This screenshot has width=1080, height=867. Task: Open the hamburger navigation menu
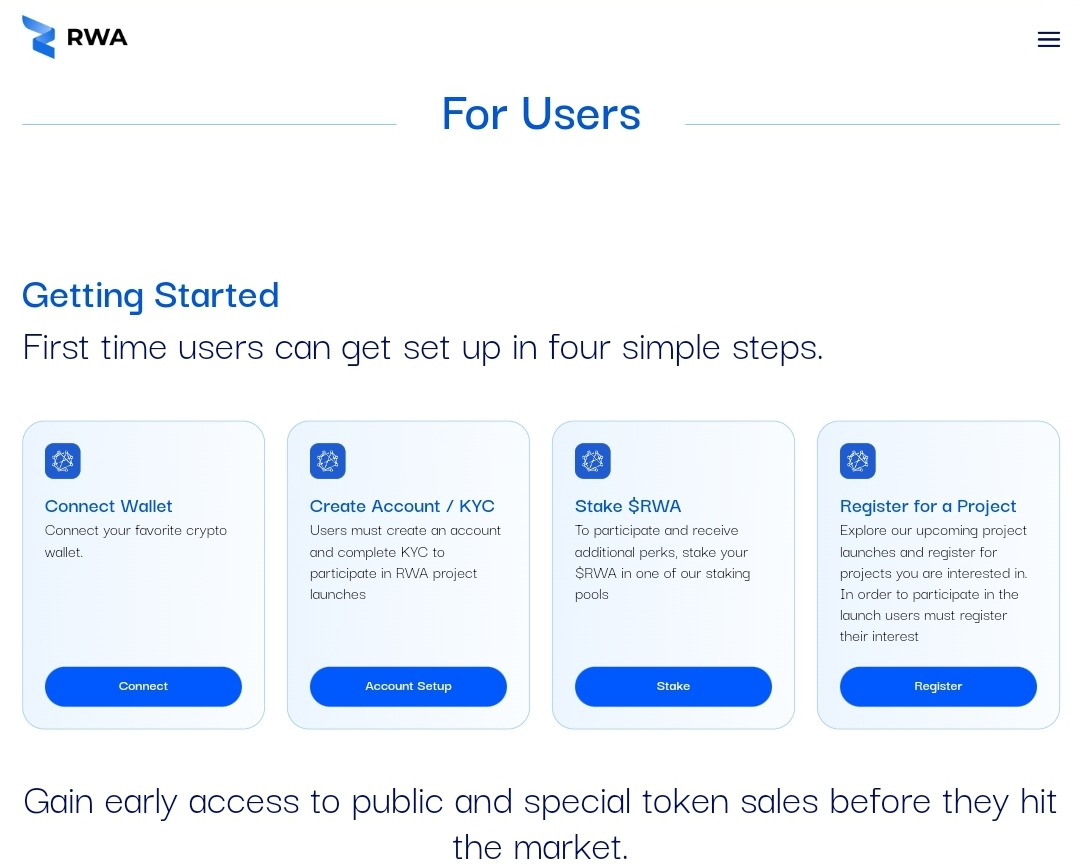coord(1048,40)
